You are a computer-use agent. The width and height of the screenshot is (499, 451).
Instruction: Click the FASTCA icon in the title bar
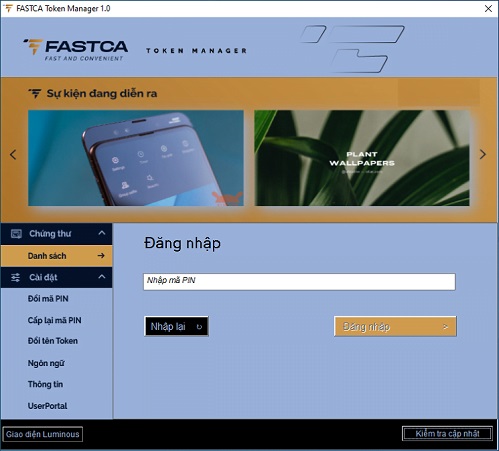point(8,8)
